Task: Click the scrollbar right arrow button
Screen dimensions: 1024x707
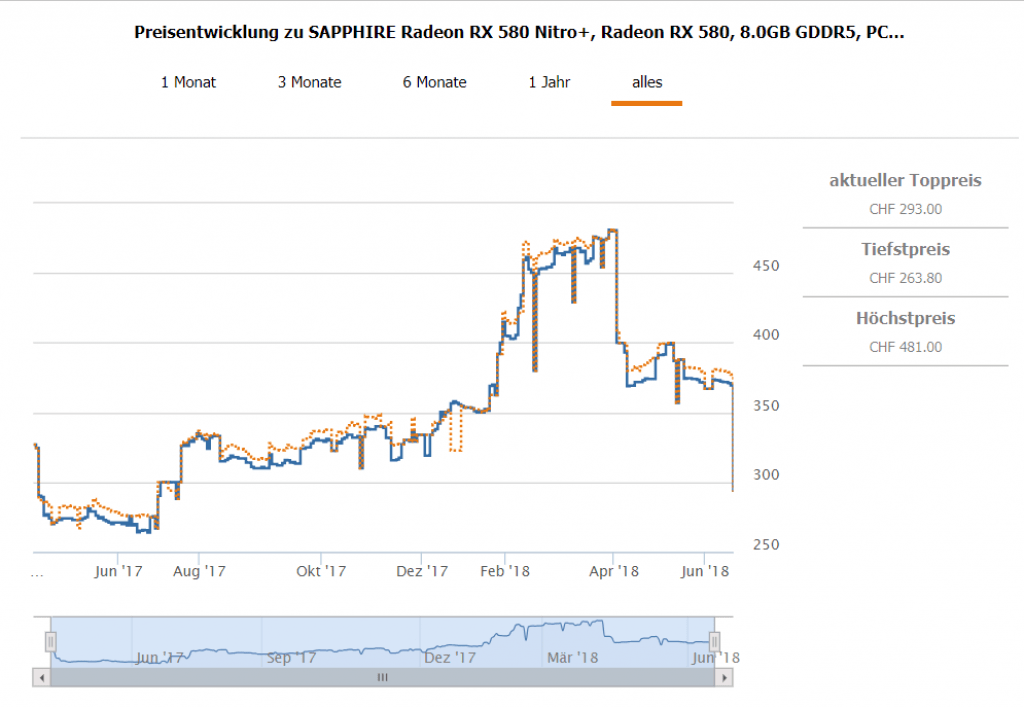Action: pyautogui.click(x=723, y=677)
